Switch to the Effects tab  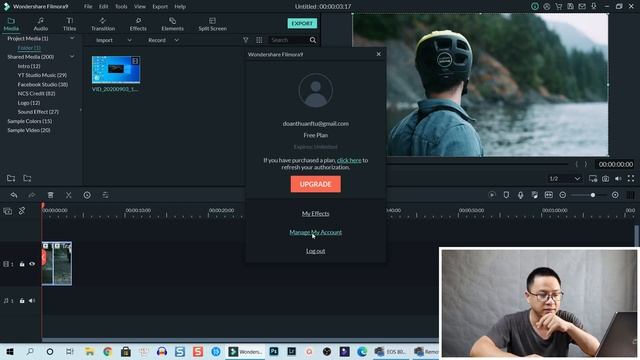click(x=138, y=24)
